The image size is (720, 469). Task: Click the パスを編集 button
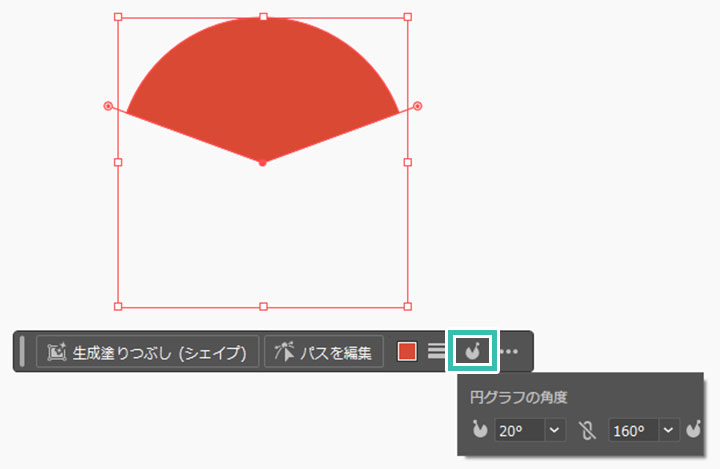(324, 352)
